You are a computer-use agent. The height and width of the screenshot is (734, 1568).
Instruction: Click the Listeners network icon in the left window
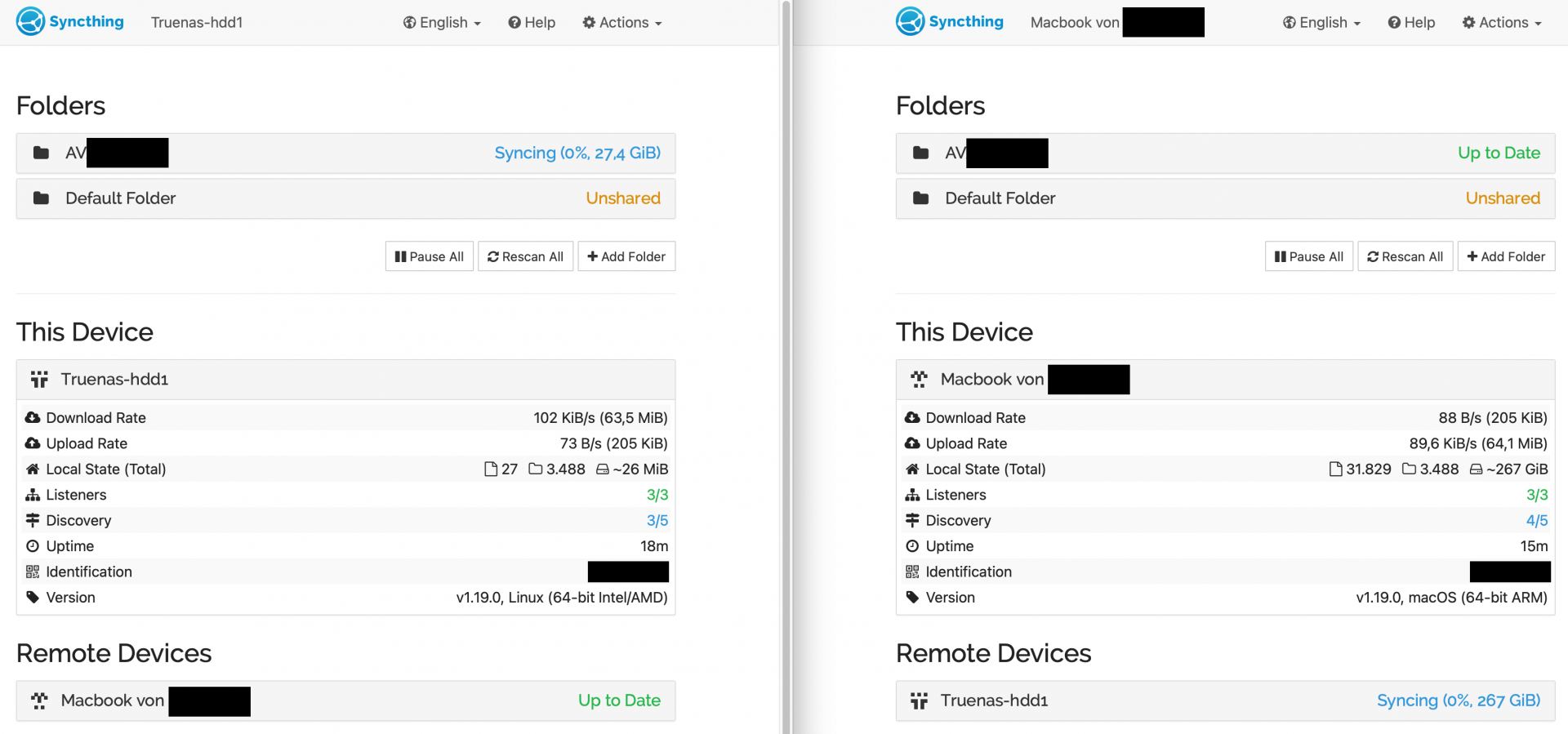tap(33, 495)
